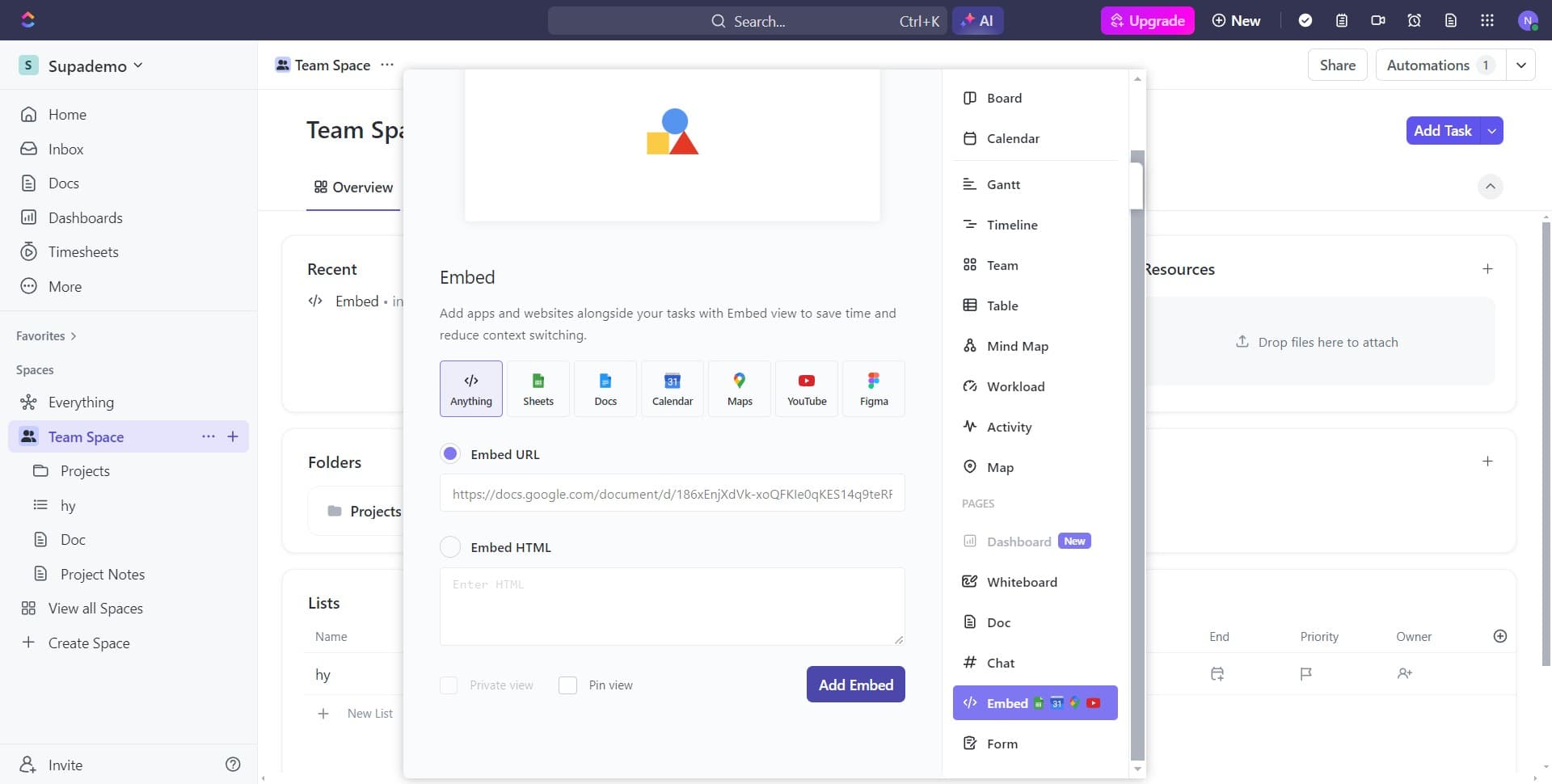Select the YouTube embed option
1552x784 pixels.
point(807,389)
